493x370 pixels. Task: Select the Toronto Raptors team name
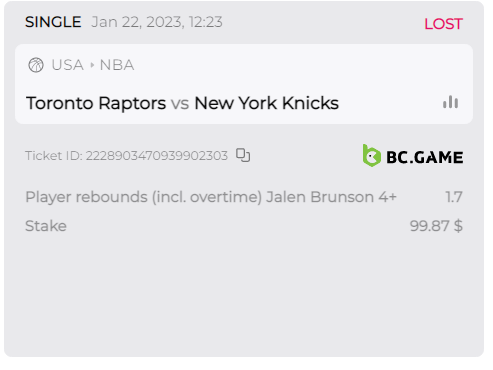96,103
